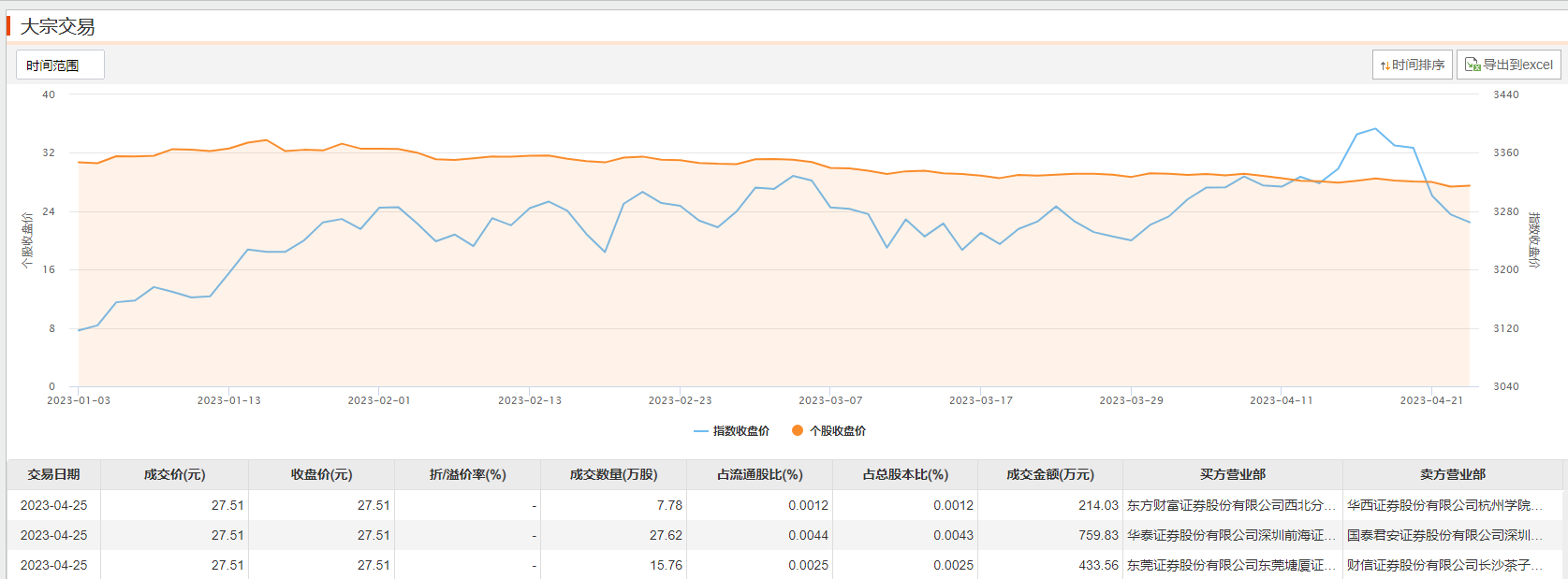Click the 3440 right axis value

pos(1506,94)
